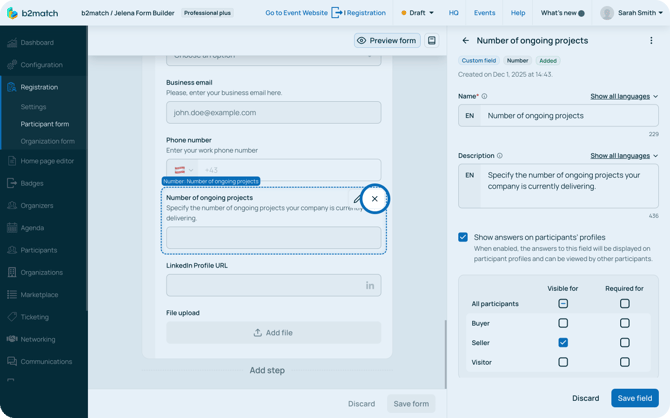The image size is (670, 418).
Task: Click the Preview form button
Action: [x=387, y=41]
